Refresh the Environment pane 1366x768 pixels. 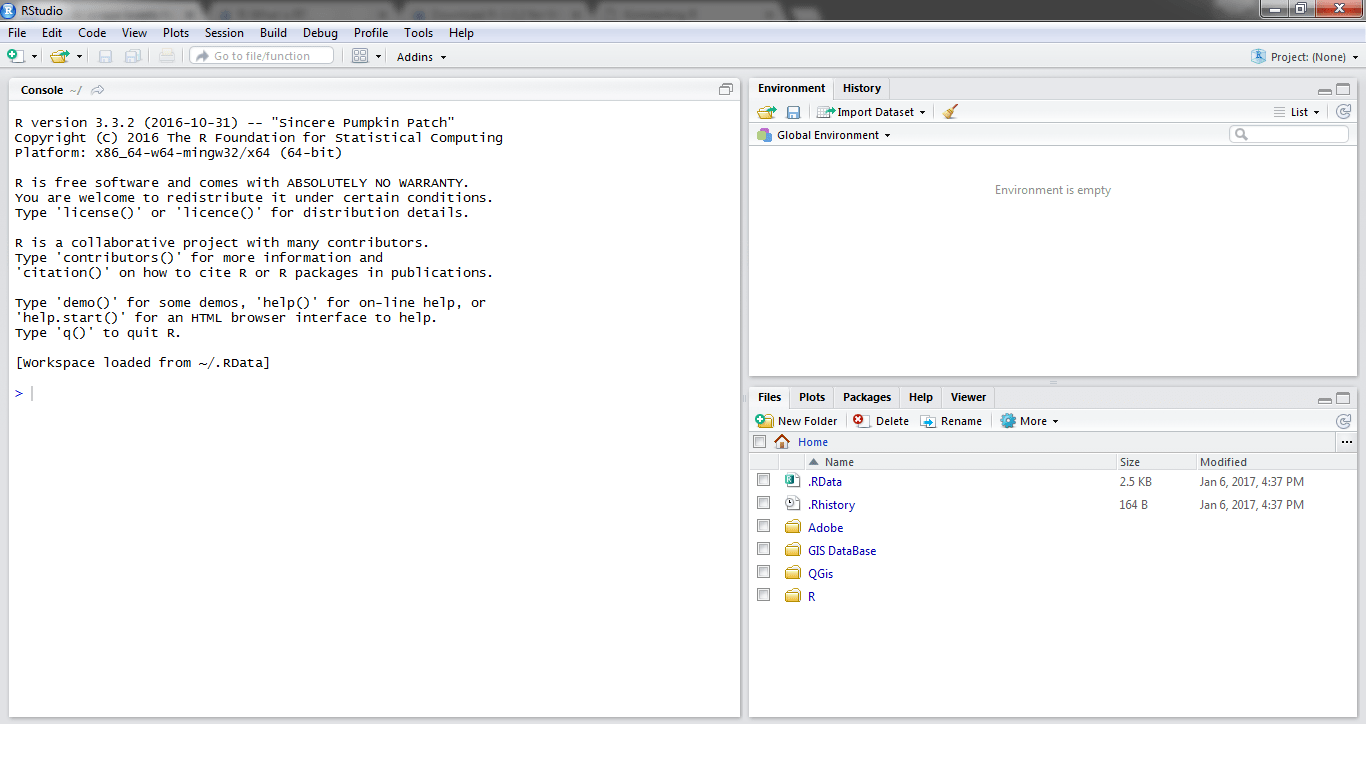(x=1343, y=112)
